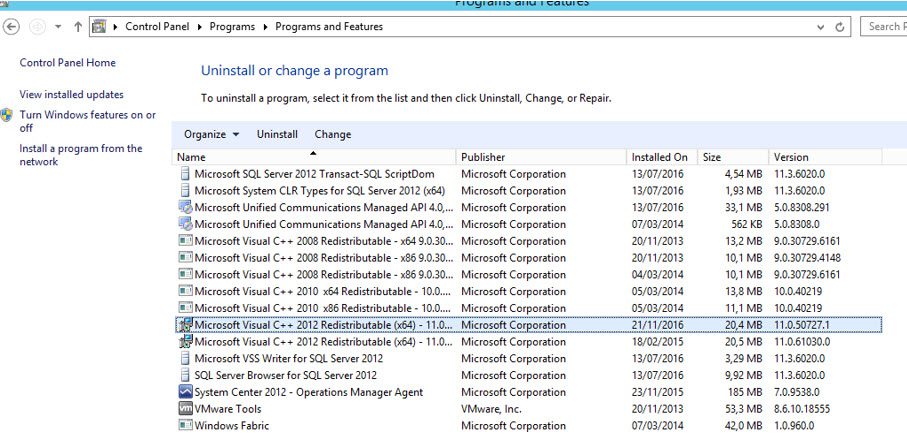The image size is (907, 440).
Task: Expand the address bar history dropdown
Action: [x=820, y=27]
